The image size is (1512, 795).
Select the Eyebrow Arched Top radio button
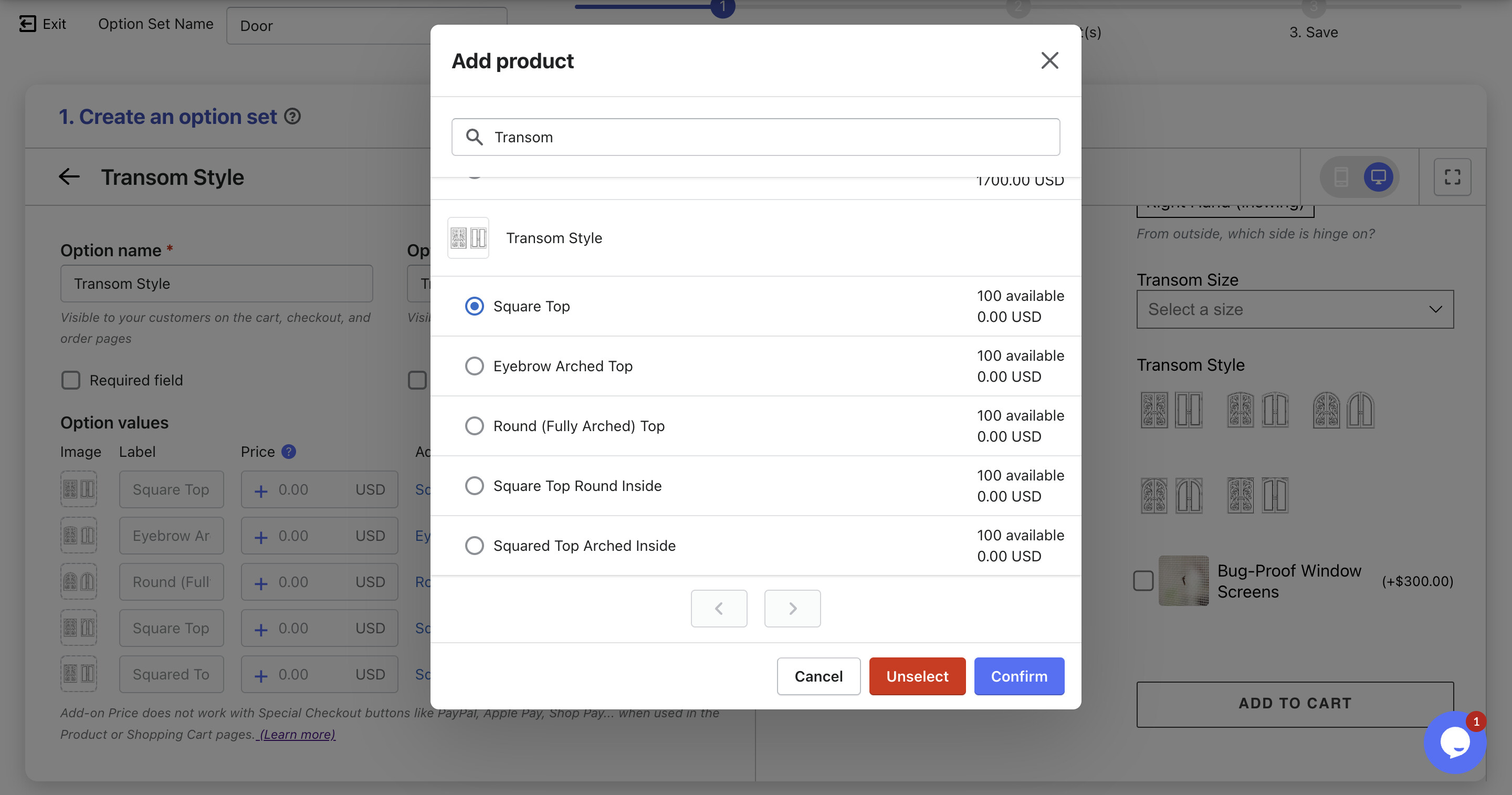point(474,366)
